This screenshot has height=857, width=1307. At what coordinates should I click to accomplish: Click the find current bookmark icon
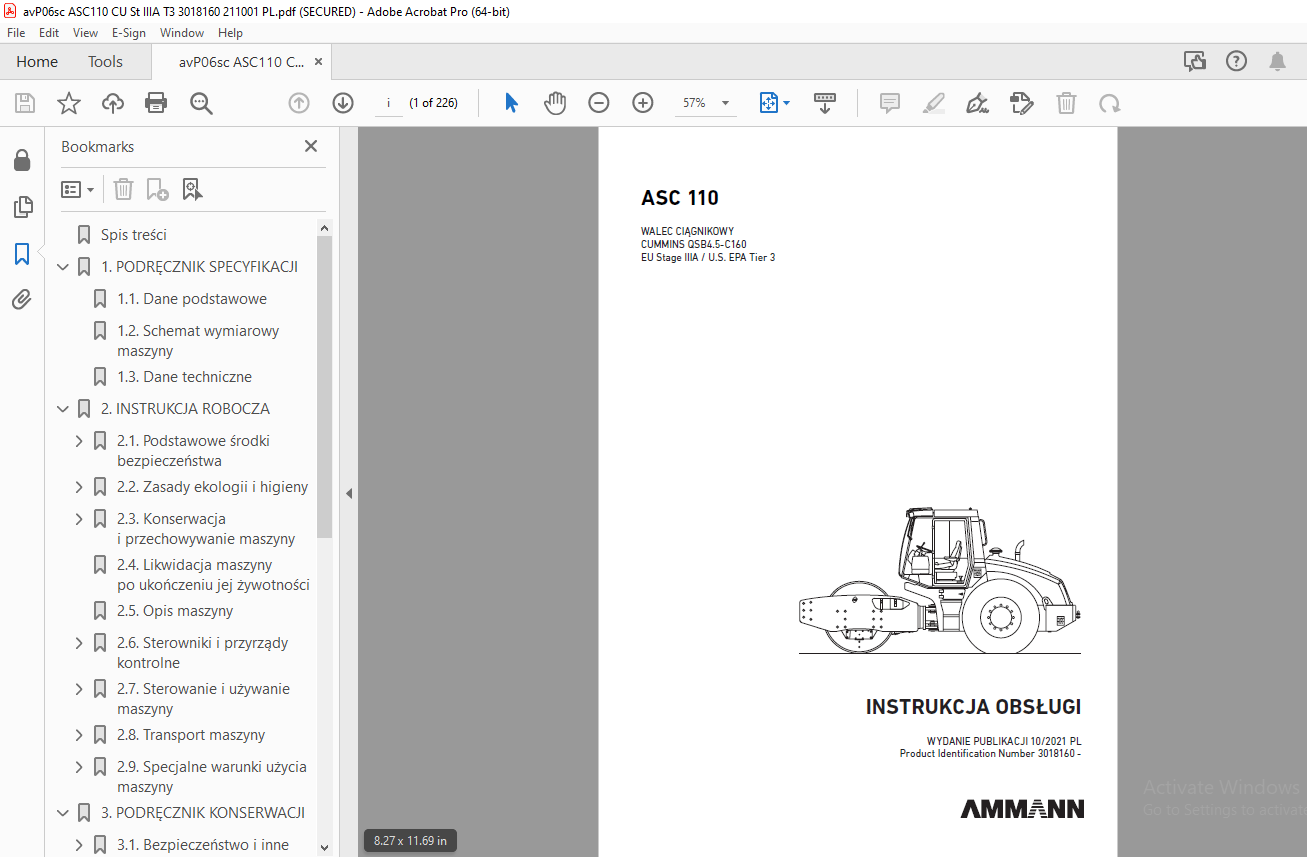click(193, 189)
